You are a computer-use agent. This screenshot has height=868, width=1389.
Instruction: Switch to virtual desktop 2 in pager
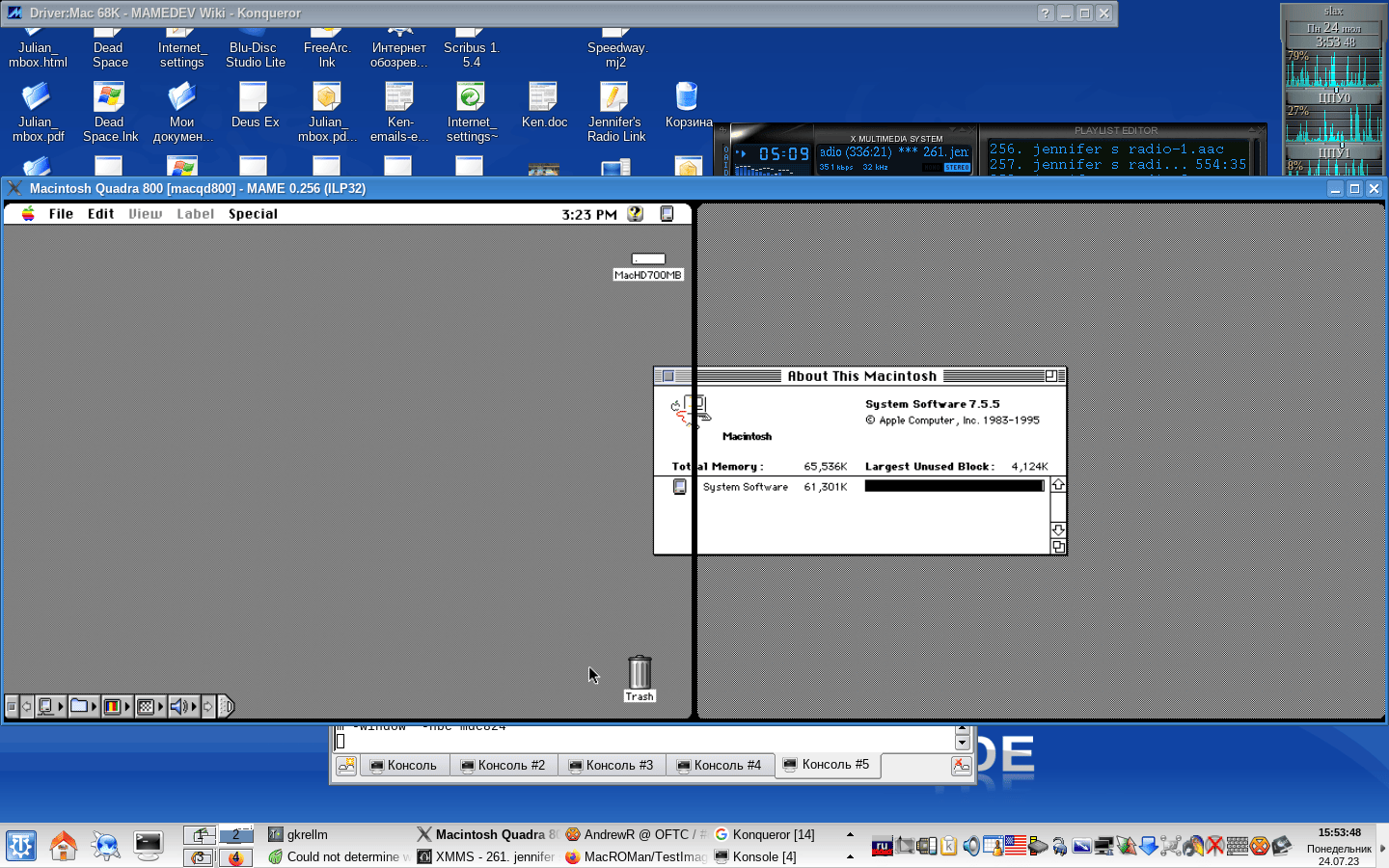pyautogui.click(x=235, y=835)
